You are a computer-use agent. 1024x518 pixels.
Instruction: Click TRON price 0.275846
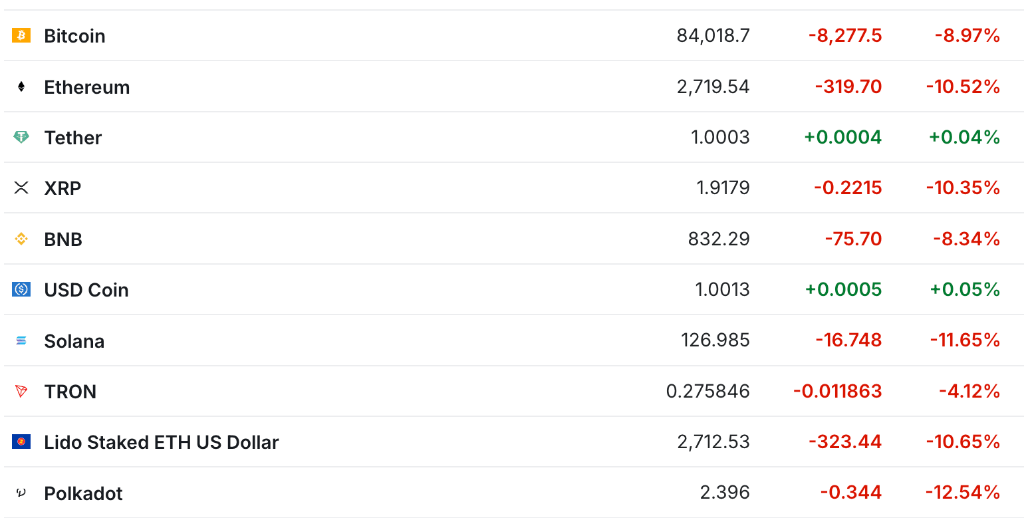[x=708, y=391]
